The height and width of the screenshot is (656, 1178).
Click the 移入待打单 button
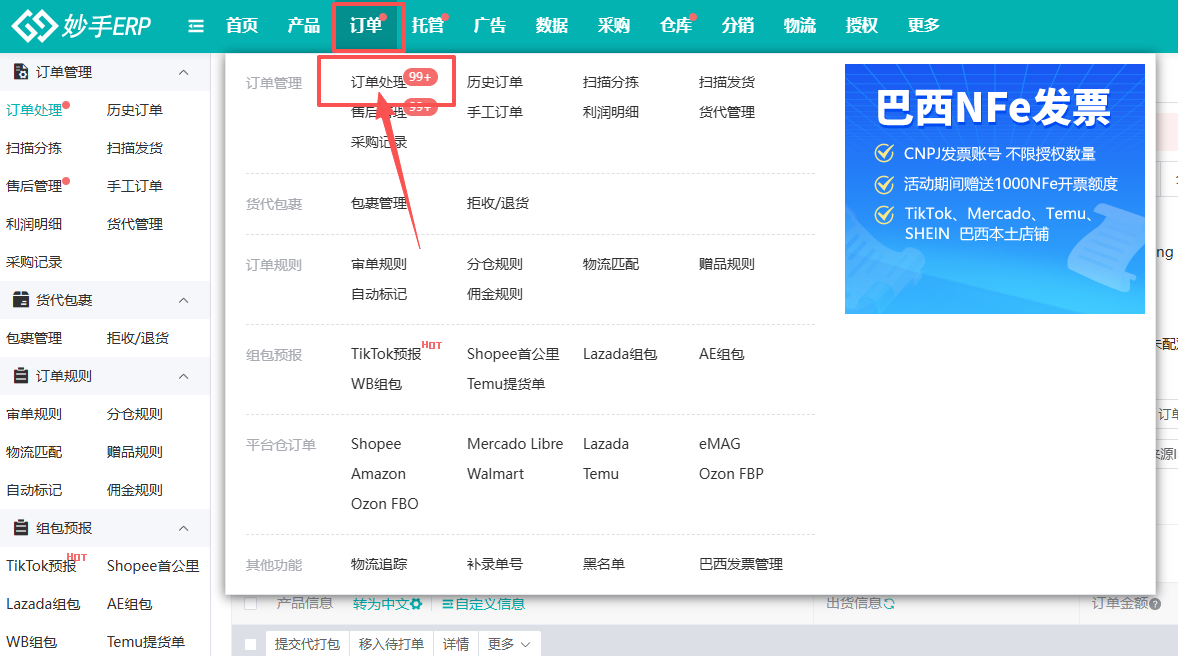tap(391, 644)
